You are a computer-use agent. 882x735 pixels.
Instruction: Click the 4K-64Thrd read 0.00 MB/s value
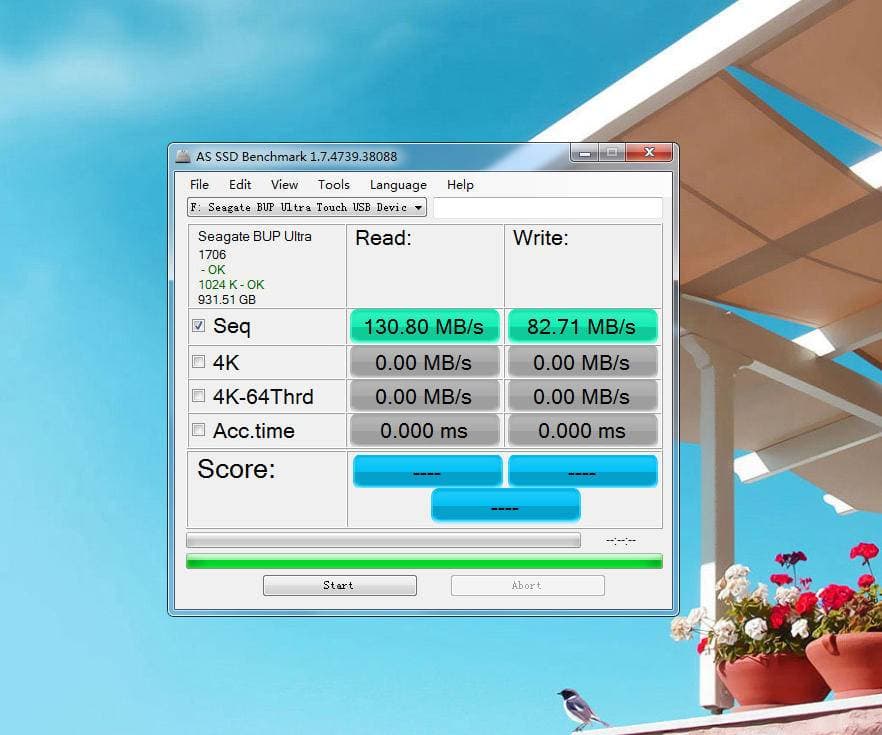click(x=424, y=396)
